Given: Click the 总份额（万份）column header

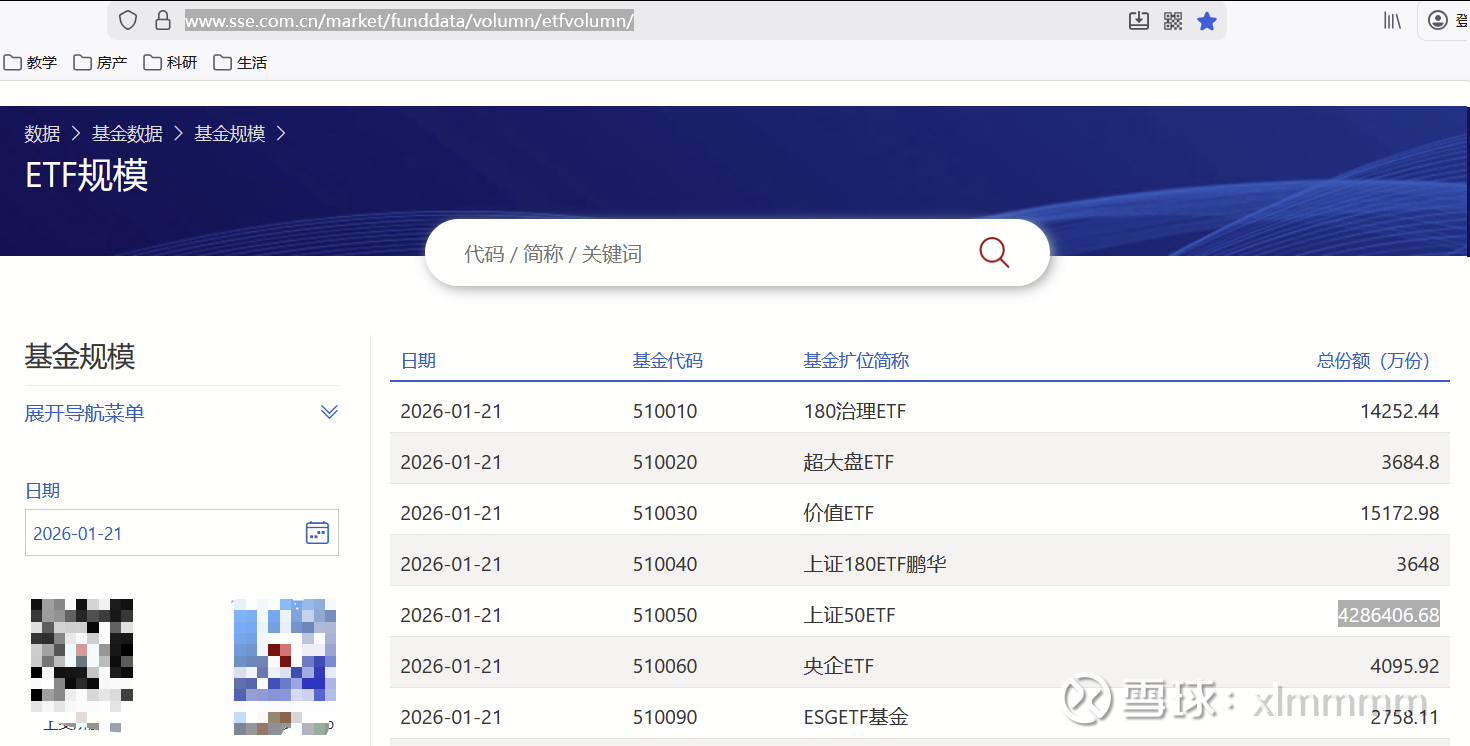Looking at the screenshot, I should 1373,360.
